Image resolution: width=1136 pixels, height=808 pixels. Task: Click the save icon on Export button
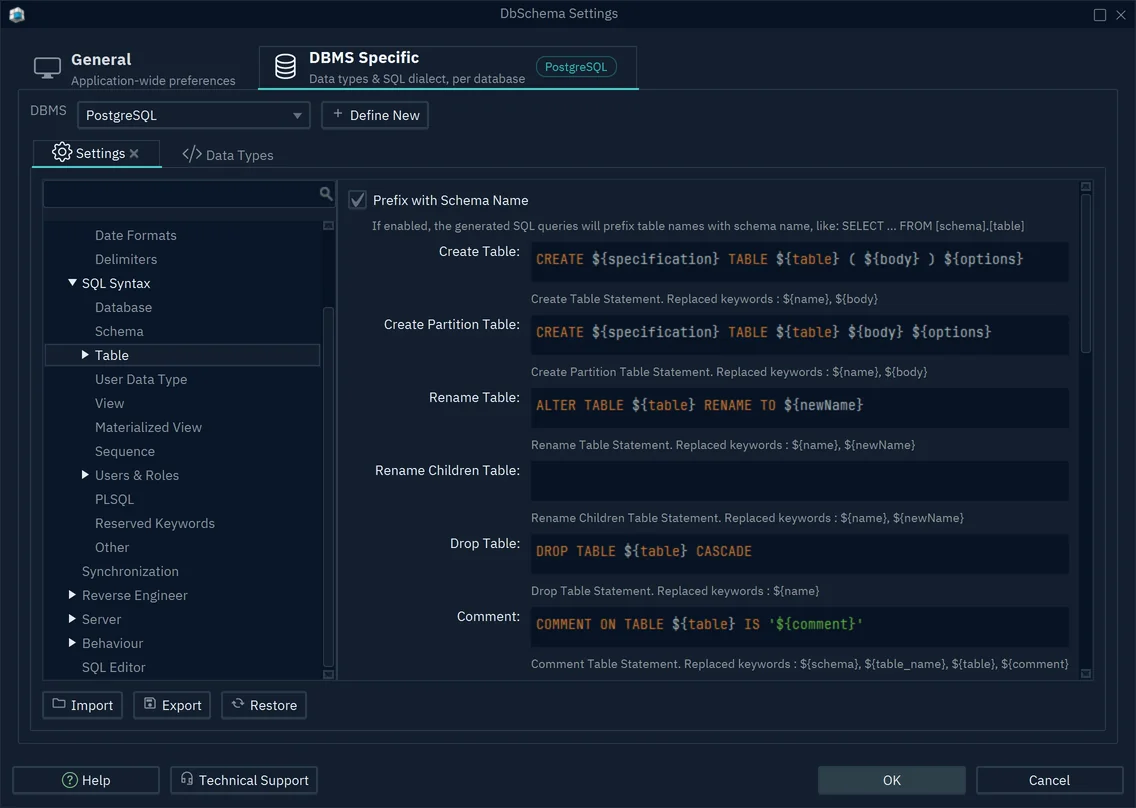click(150, 704)
